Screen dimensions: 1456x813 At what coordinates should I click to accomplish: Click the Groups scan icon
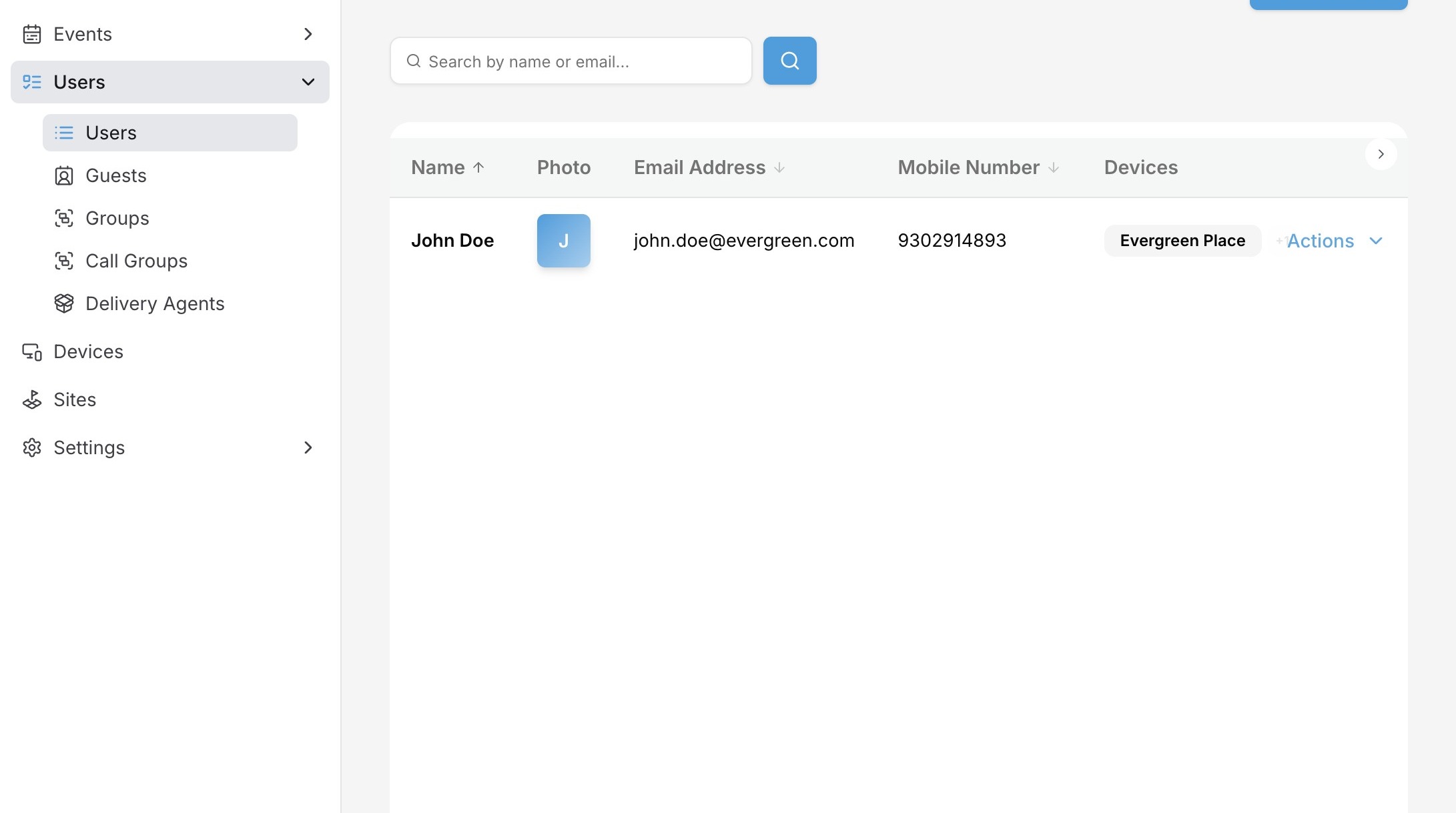click(63, 218)
